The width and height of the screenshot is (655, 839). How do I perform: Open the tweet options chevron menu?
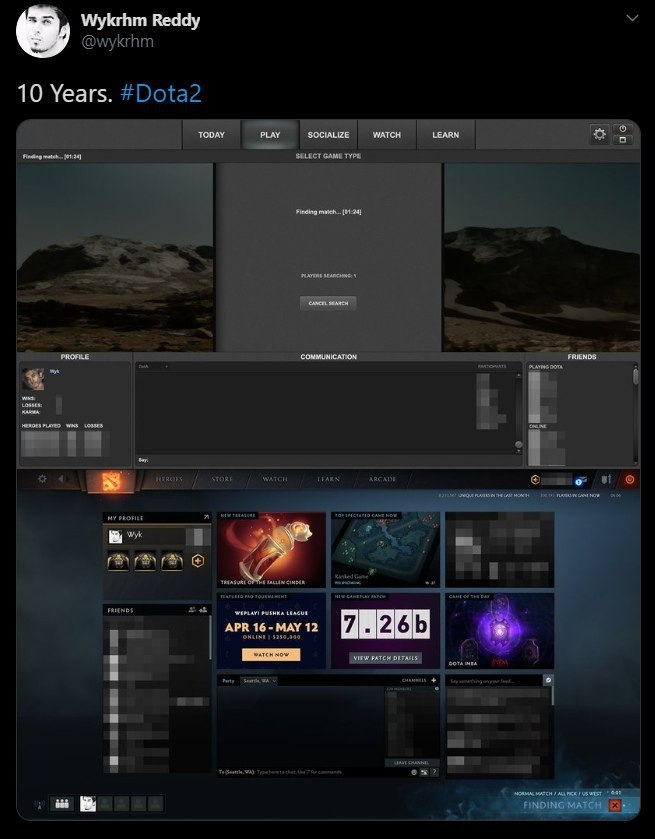[x=632, y=18]
